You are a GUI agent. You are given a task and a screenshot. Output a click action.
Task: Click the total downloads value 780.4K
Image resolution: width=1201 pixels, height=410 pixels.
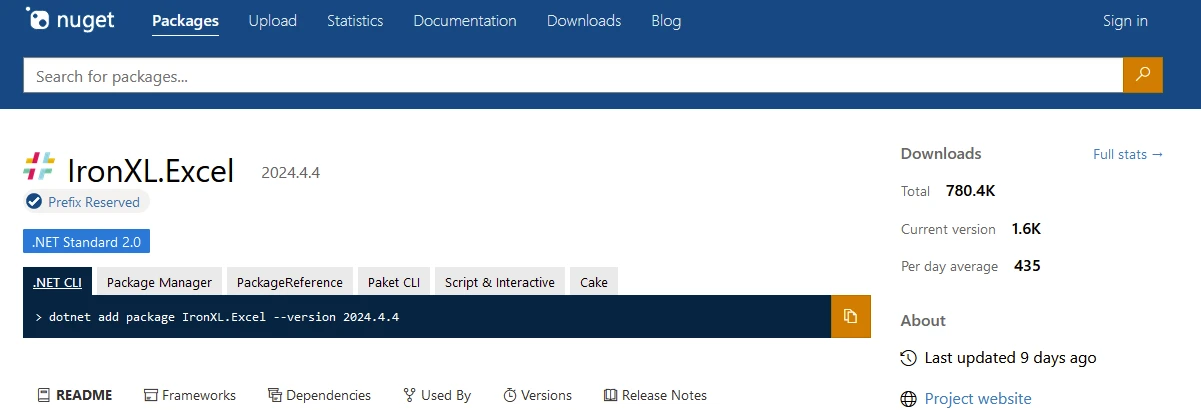click(970, 191)
